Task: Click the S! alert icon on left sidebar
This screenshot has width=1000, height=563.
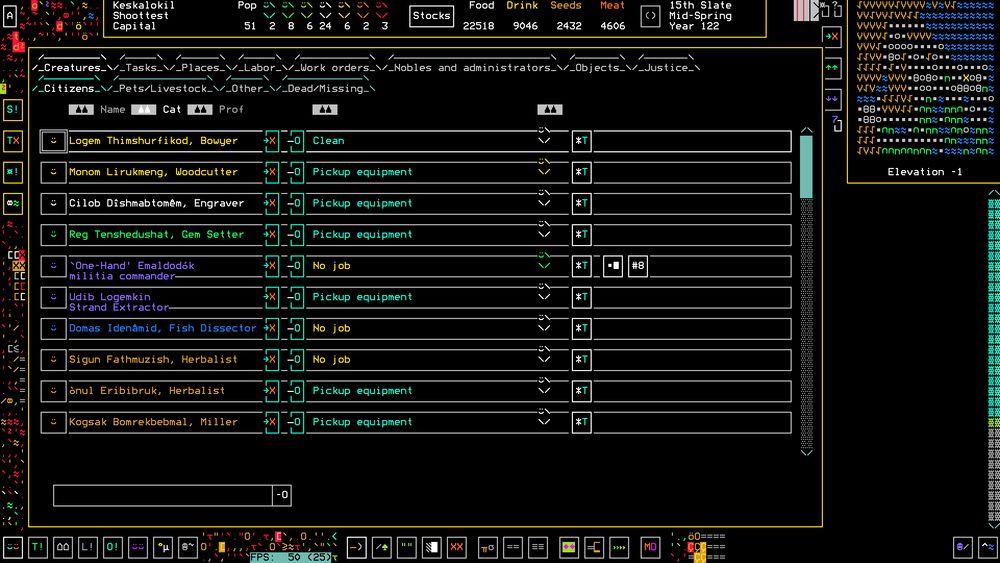Action: click(13, 110)
